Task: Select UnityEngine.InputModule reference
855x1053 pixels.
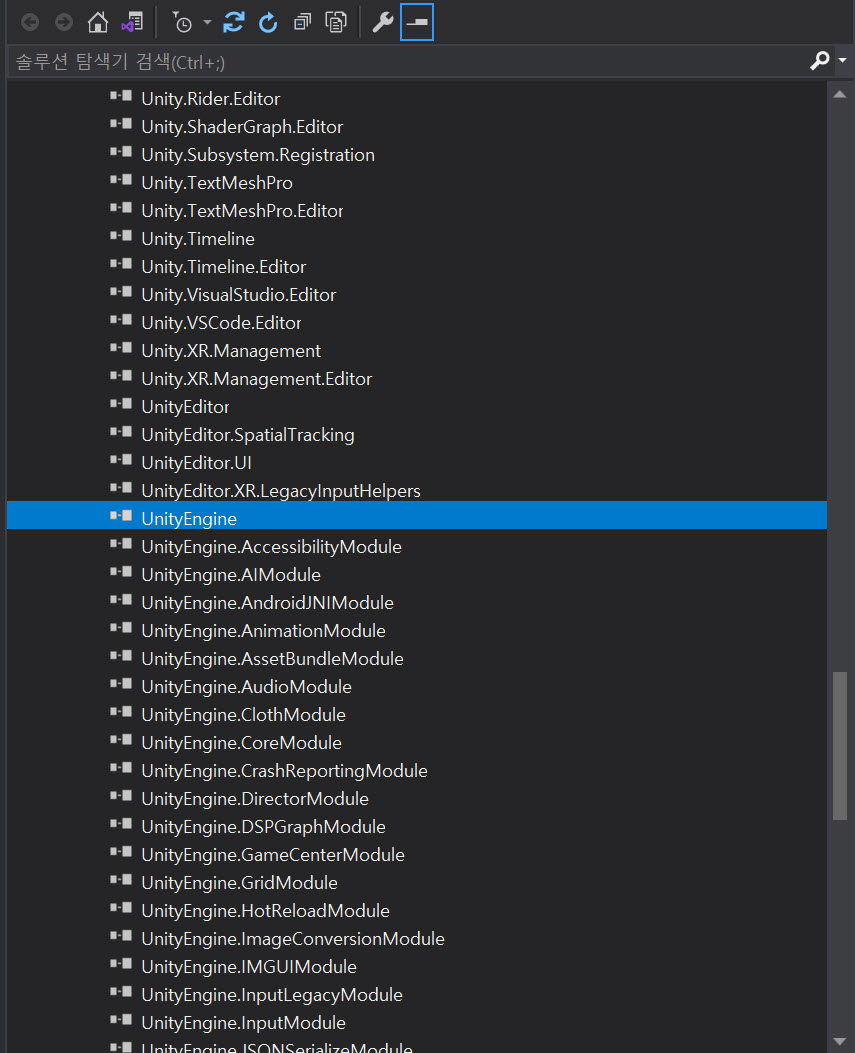Action: coord(243,1023)
